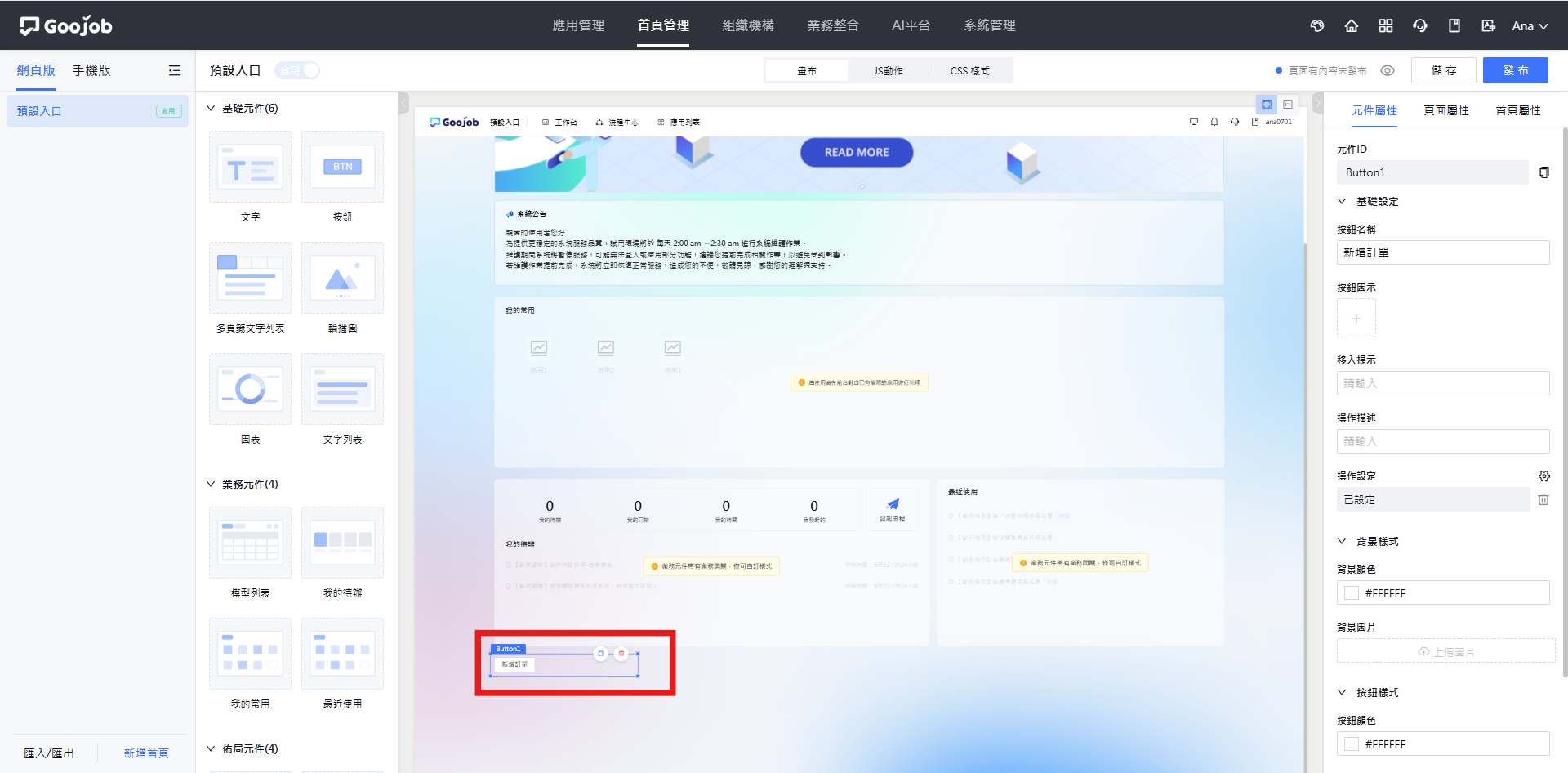Open the 應用管理 menu
Screen dimensions: 1568x773
[578, 25]
